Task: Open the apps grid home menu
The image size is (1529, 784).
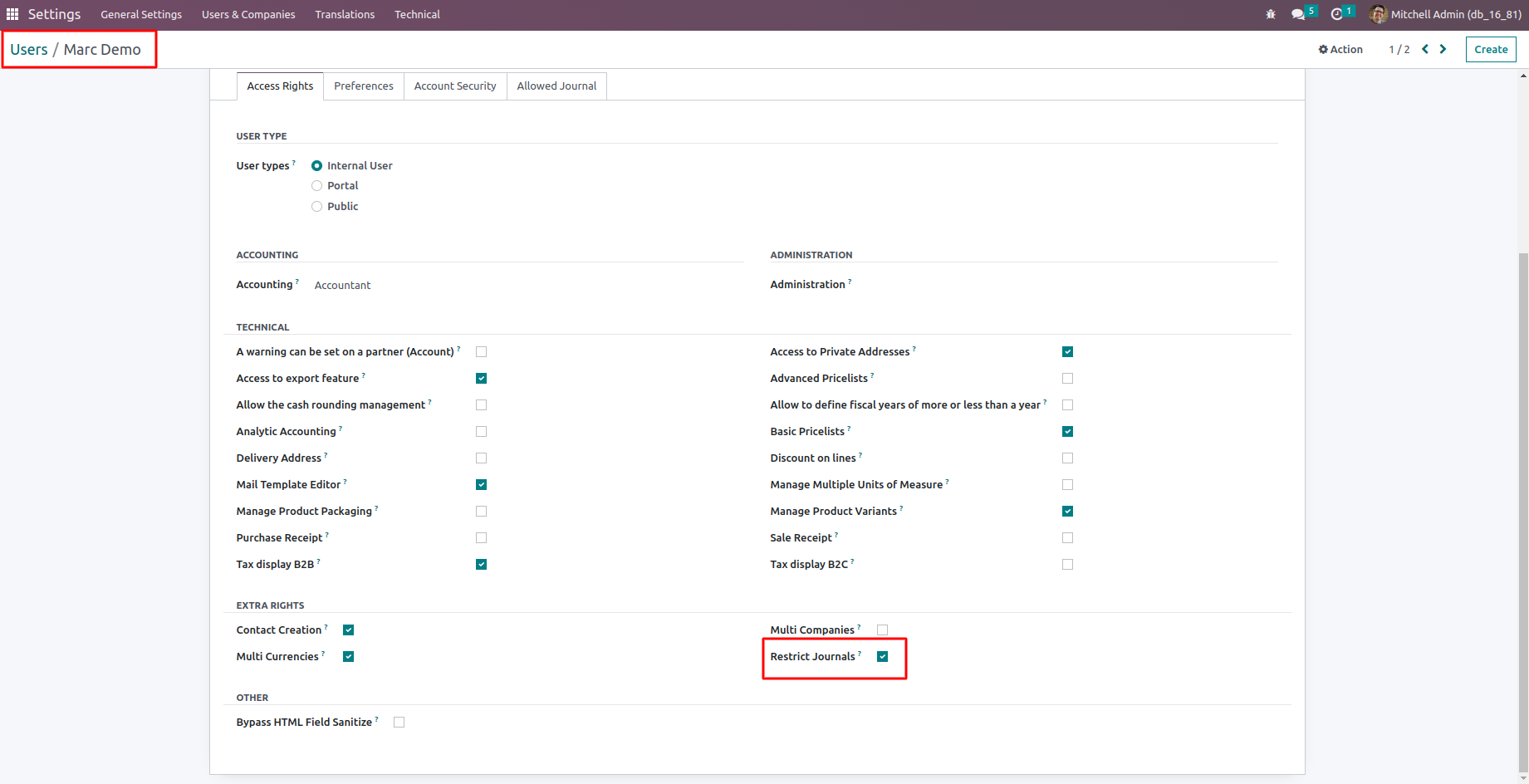Action: tap(12, 14)
